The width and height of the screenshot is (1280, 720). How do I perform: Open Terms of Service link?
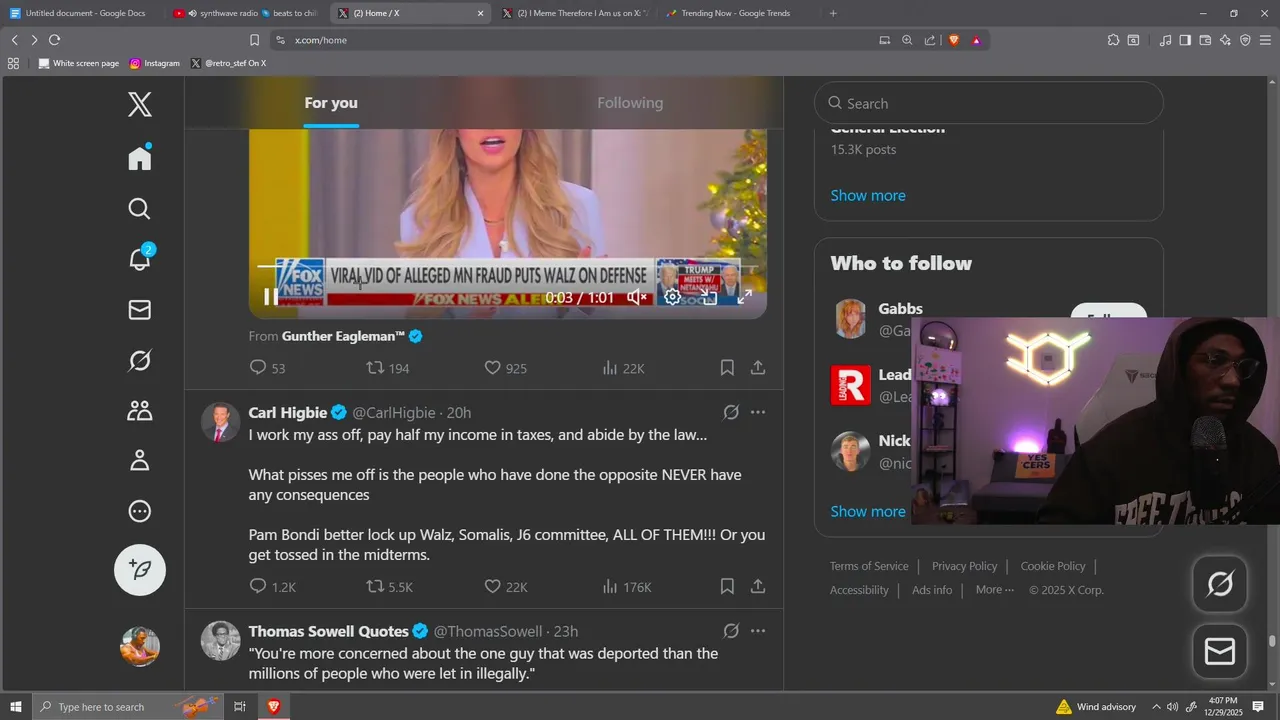(x=869, y=566)
